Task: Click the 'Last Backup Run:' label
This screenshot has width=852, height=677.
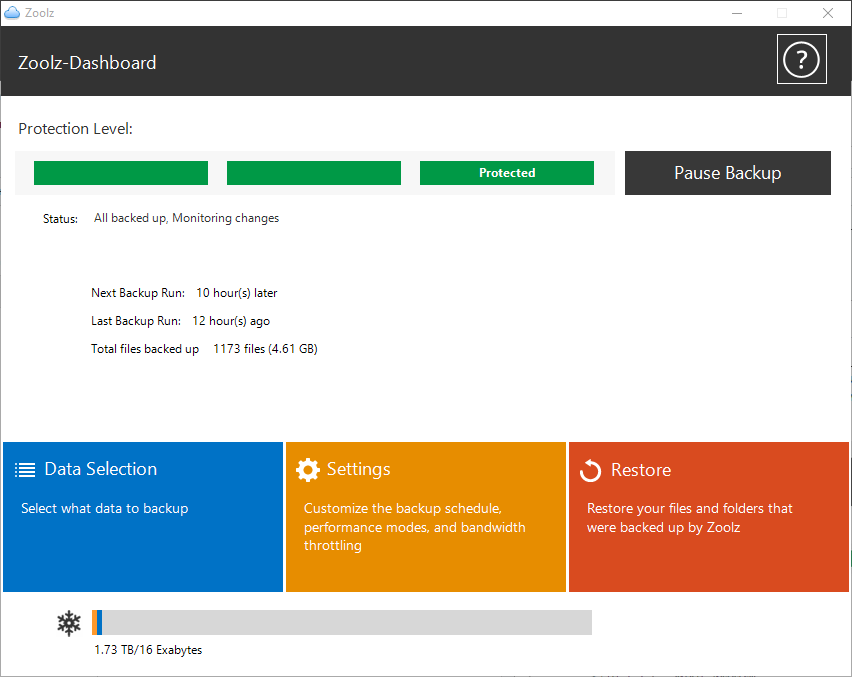Action: tap(136, 321)
